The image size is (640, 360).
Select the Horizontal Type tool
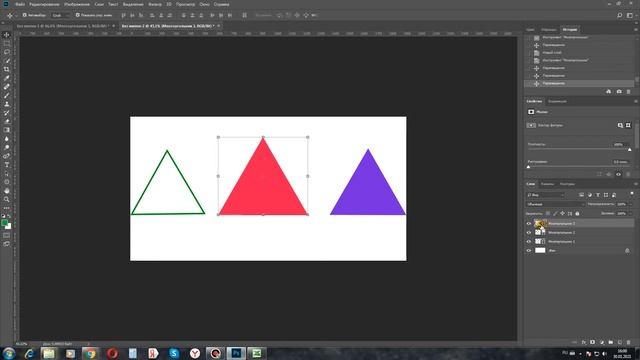pos(7,164)
